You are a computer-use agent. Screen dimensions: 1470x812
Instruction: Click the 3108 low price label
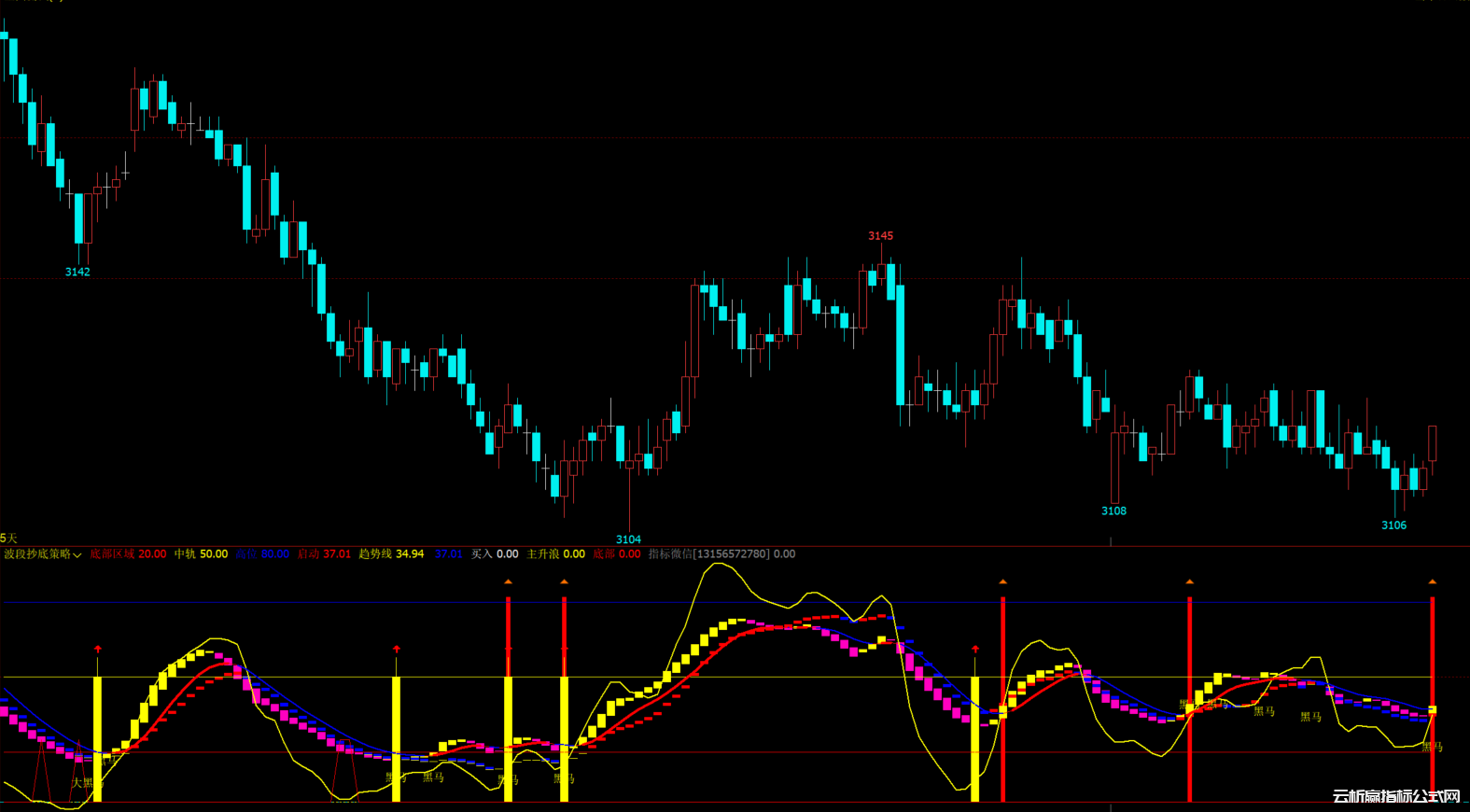click(x=1113, y=511)
